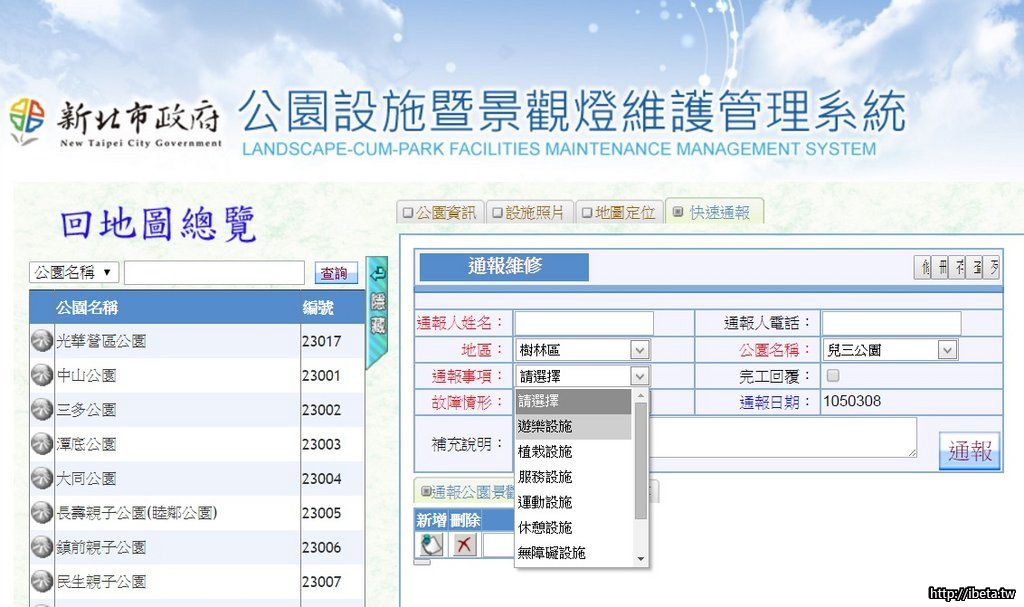1024x607 pixels.
Task: Switch to the 公園資訊 tab
Action: pyautogui.click(x=440, y=212)
